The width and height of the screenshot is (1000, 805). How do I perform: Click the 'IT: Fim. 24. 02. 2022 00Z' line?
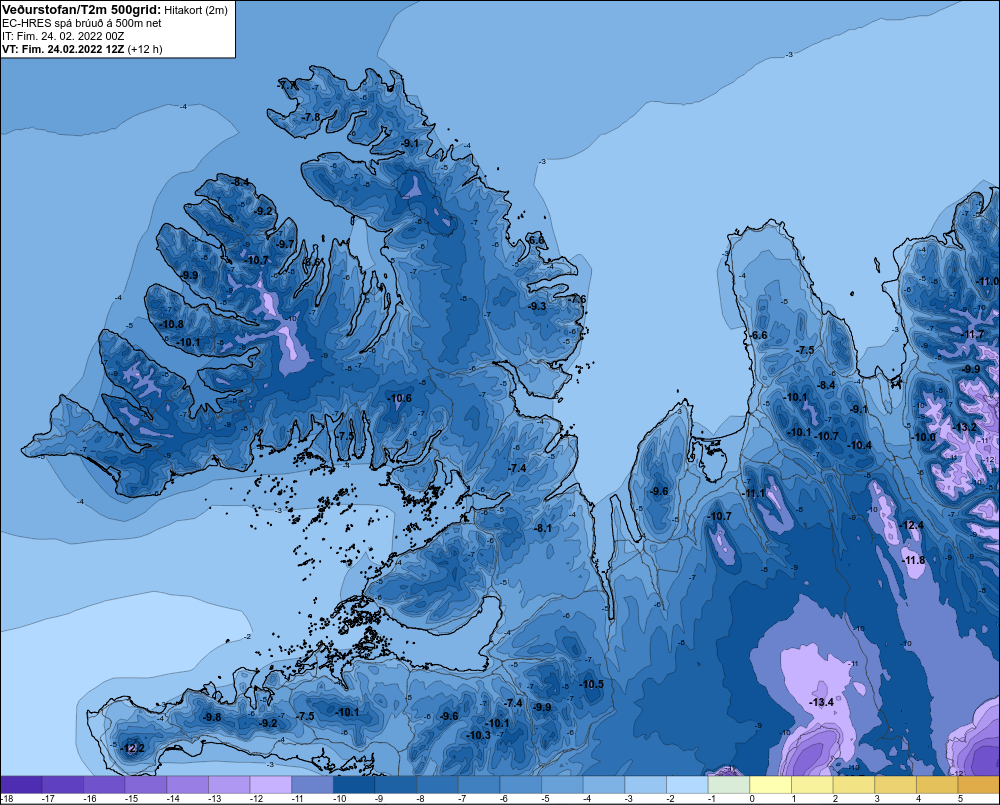pos(63,36)
